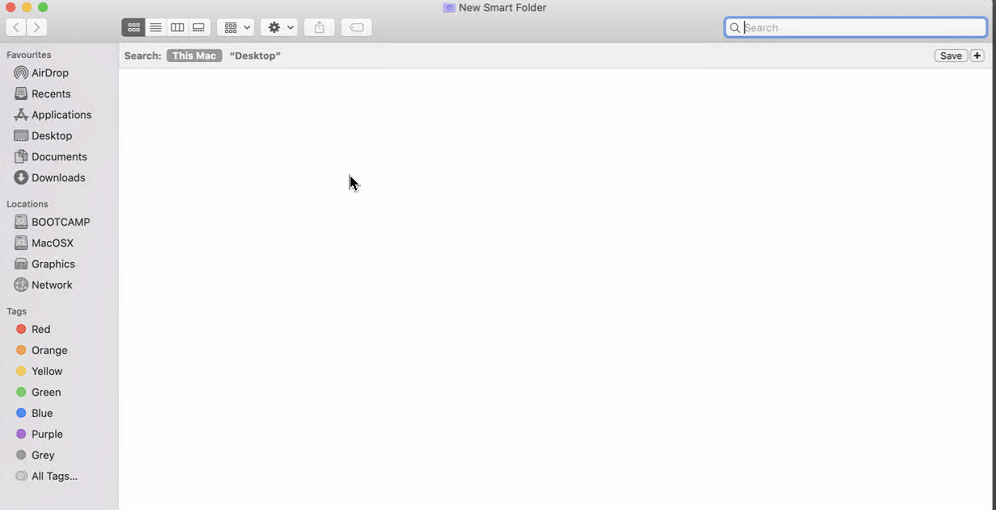Image resolution: width=996 pixels, height=510 pixels.
Task: Click the New Smart Folder title icon
Action: tap(449, 8)
